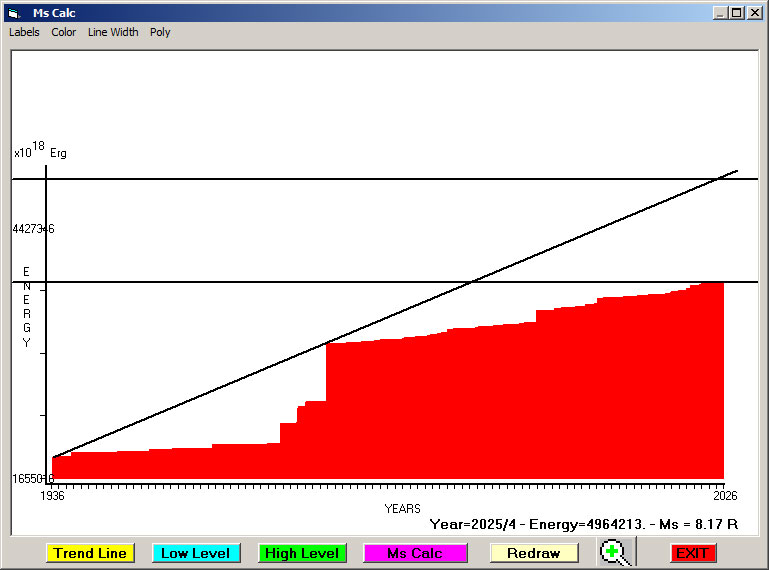769x570 pixels.
Task: Click the 4427346 energy axis value
Action: (x=33, y=229)
